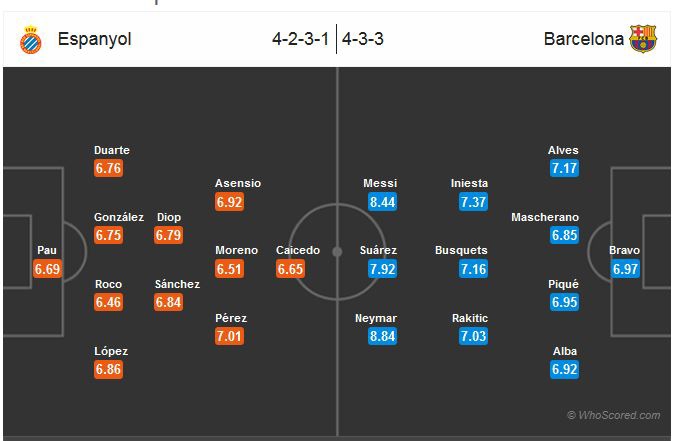
Task: Select the Espanyol team name
Action: pyautogui.click(x=95, y=40)
